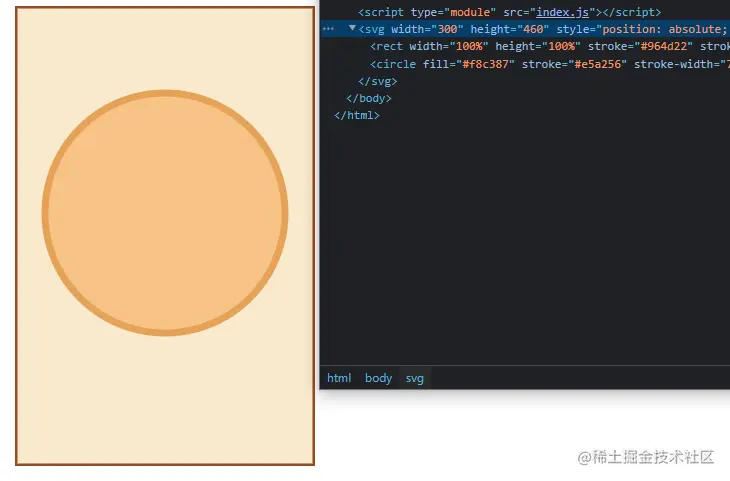730x481 pixels.
Task: Click the circle stroke value "#e5a256"
Action: click(597, 64)
